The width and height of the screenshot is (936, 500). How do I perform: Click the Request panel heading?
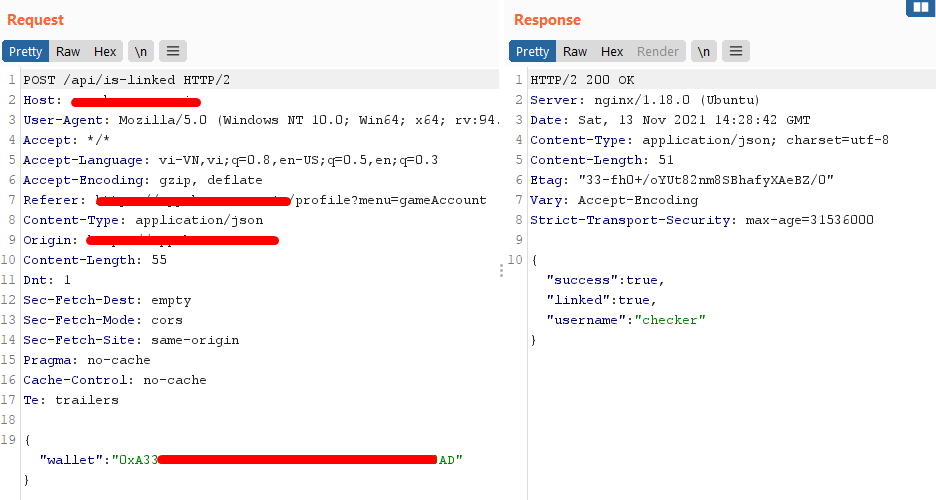[35, 20]
